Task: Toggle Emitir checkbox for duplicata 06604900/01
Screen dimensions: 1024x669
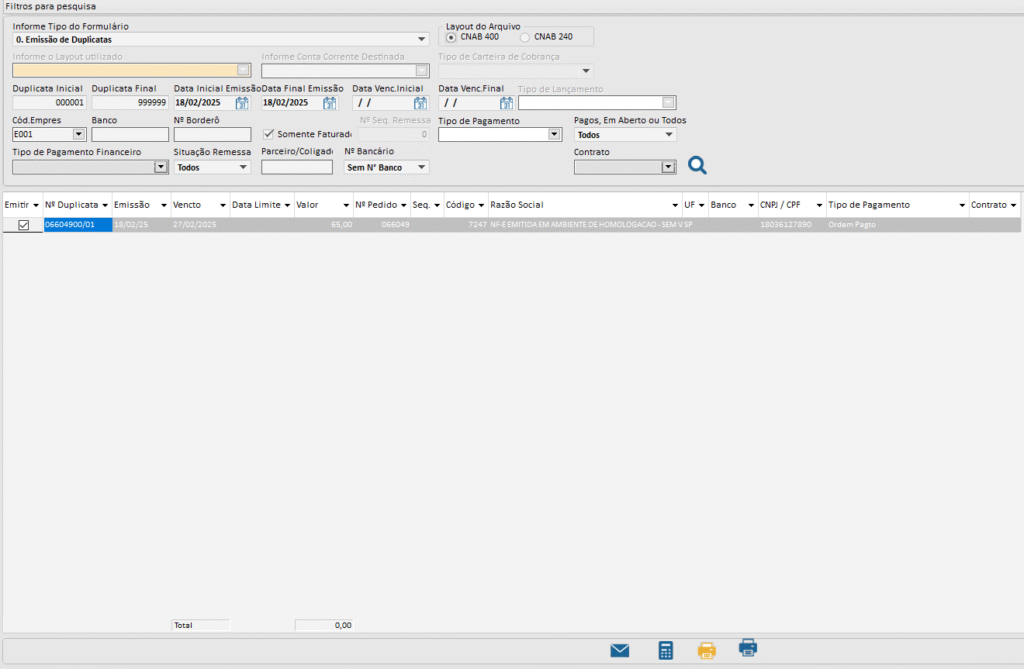Action: (x=24, y=225)
